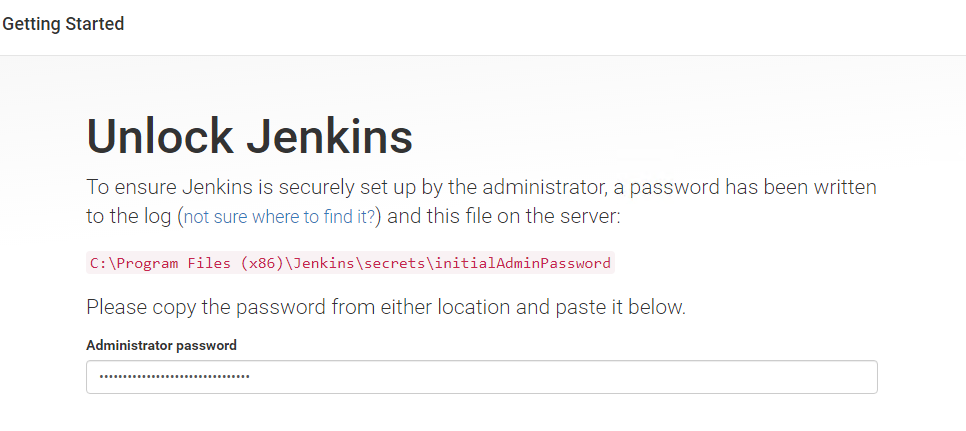Select the initialAdminPassword file path text

click(351, 263)
